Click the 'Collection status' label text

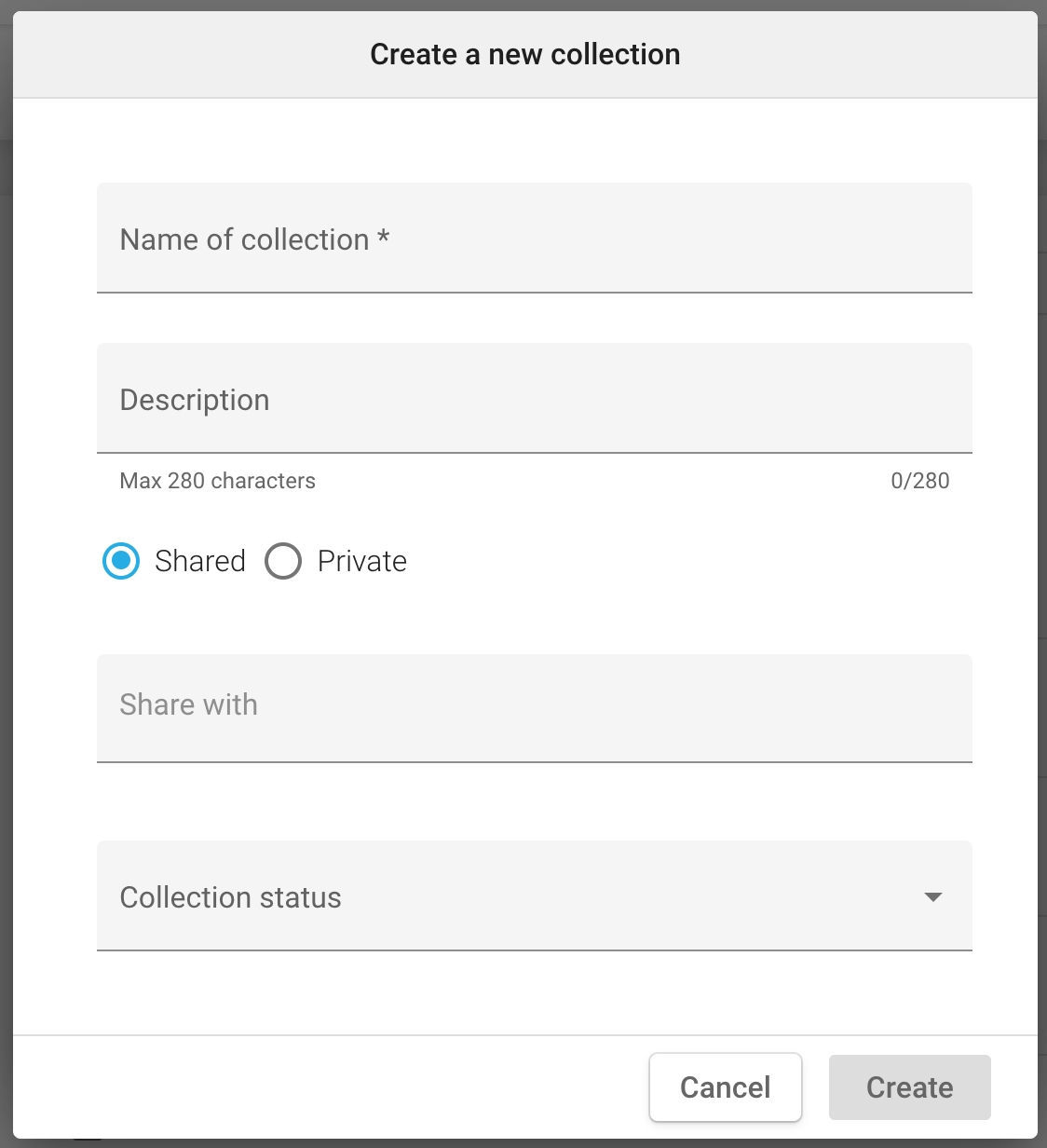click(230, 897)
